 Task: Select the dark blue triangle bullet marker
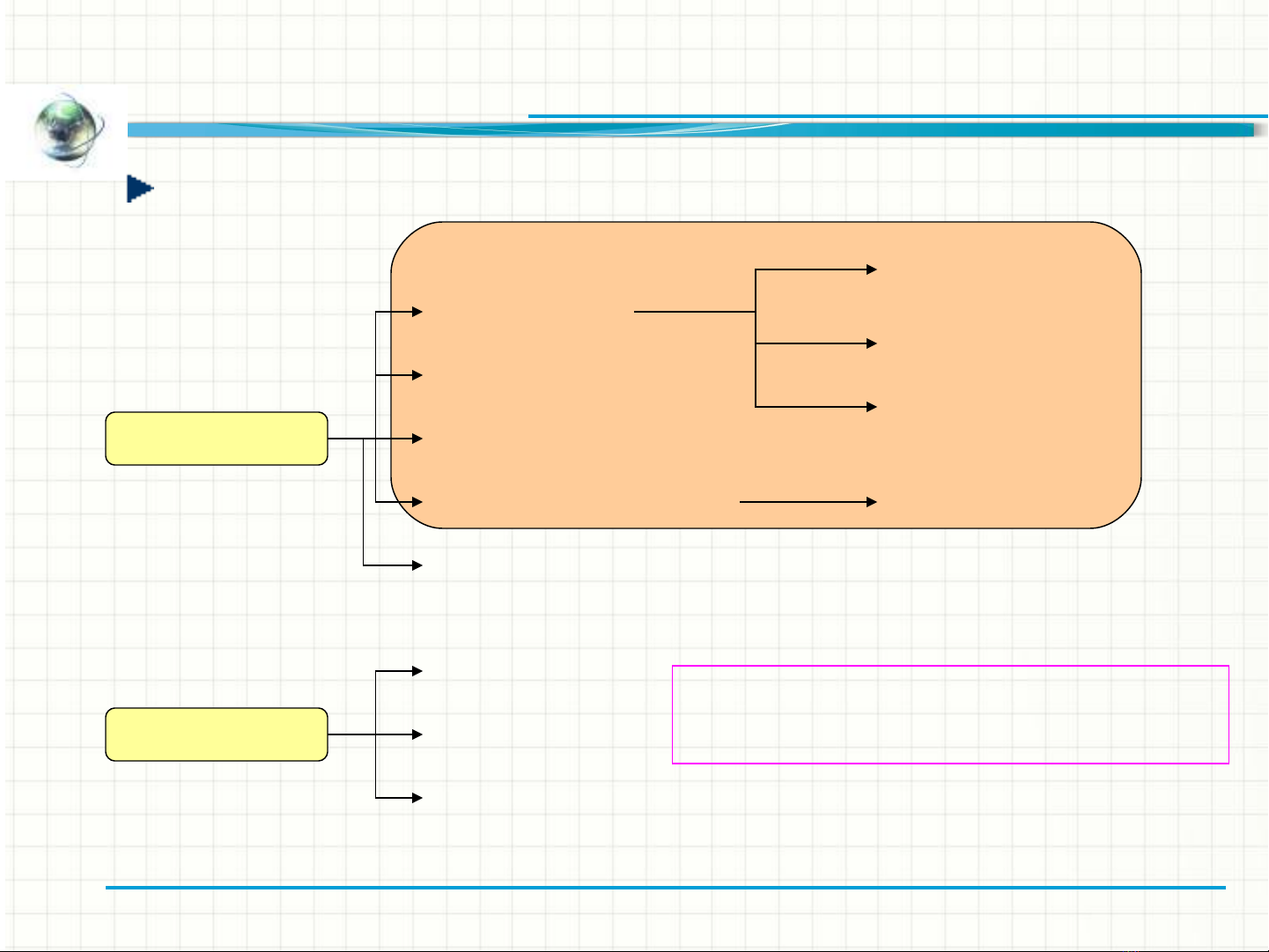click(139, 188)
